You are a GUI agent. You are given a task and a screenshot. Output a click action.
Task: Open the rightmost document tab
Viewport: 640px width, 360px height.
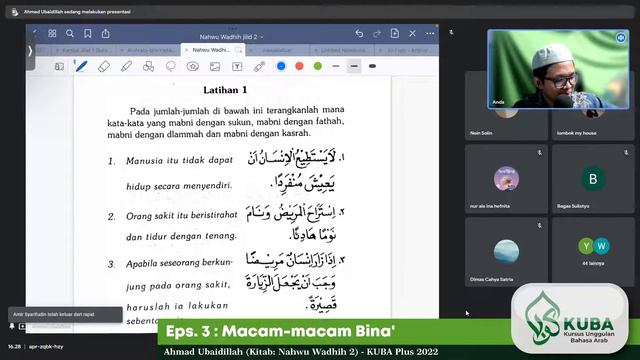(x=407, y=50)
